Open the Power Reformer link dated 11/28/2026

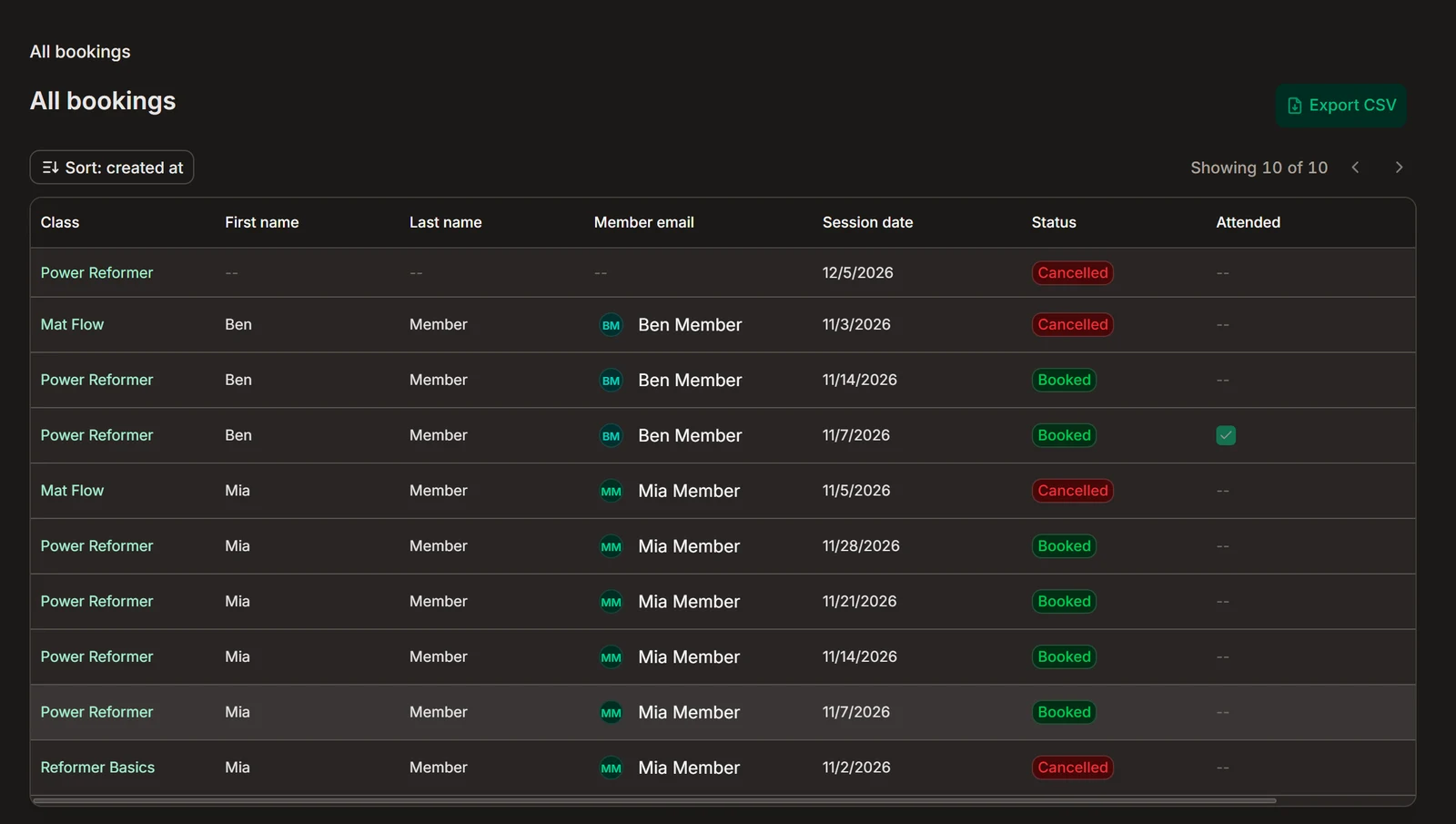click(x=96, y=546)
